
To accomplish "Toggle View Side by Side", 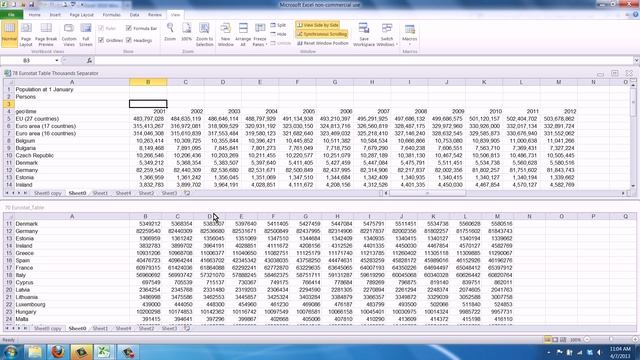I will click(318, 25).
